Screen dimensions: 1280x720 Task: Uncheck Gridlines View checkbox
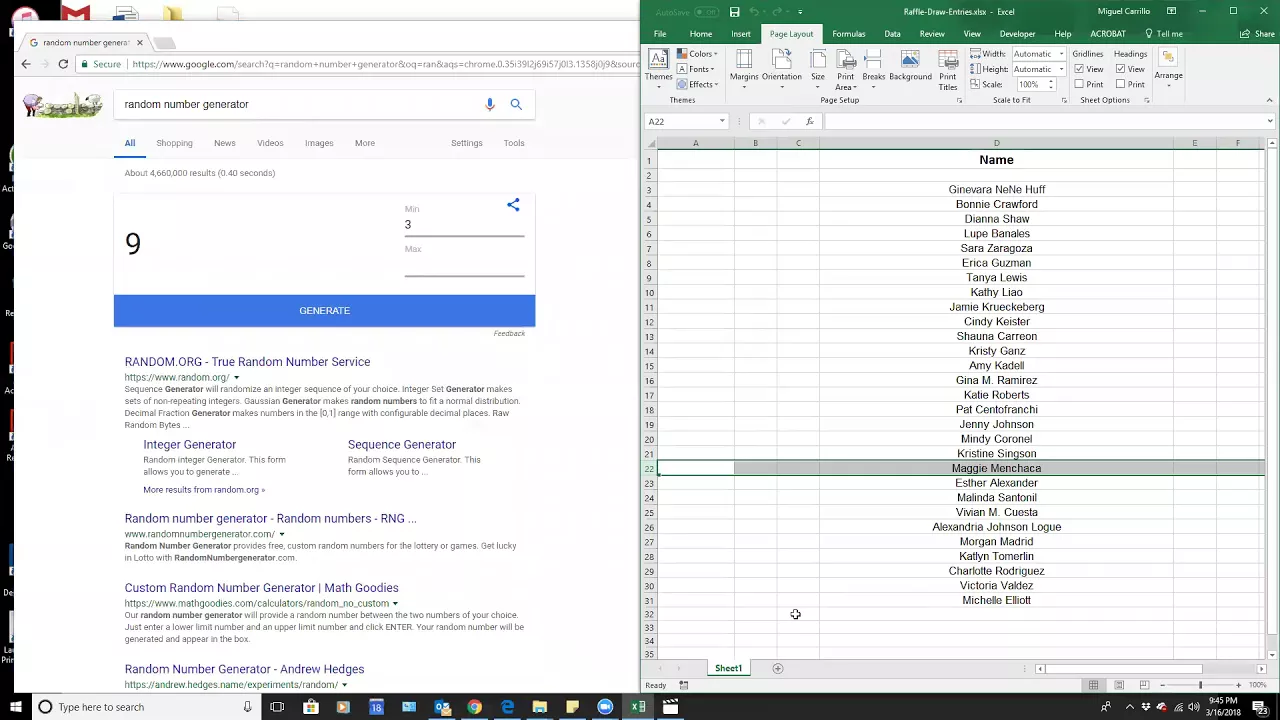click(1080, 69)
